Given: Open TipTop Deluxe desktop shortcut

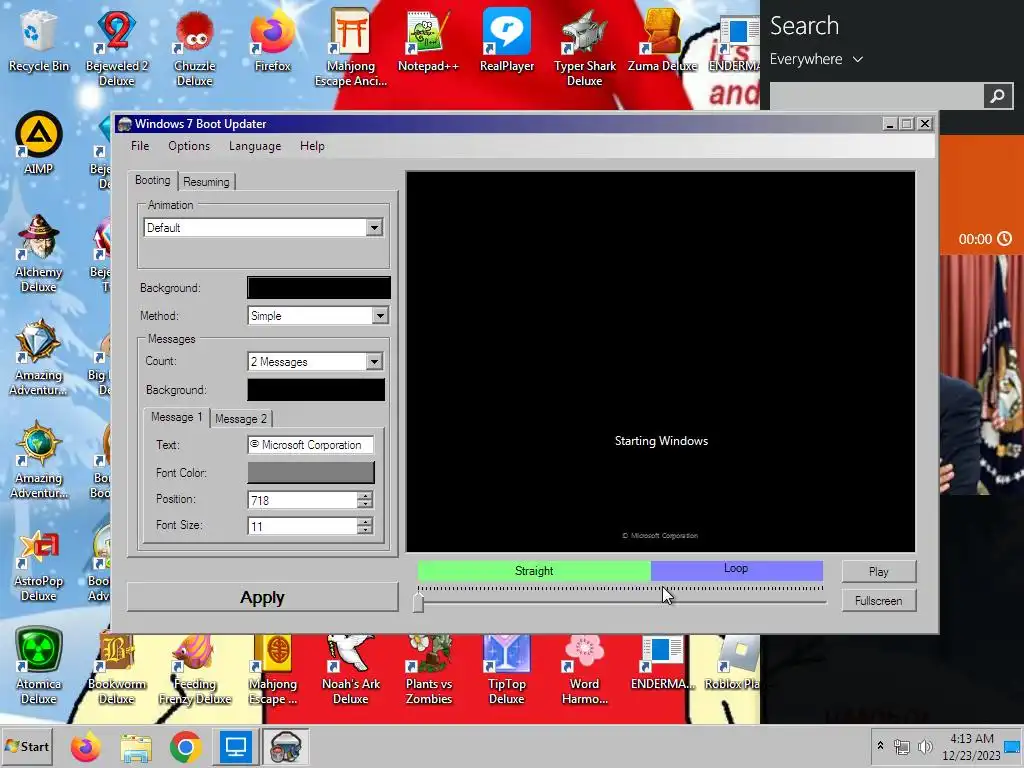Looking at the screenshot, I should coord(507,669).
